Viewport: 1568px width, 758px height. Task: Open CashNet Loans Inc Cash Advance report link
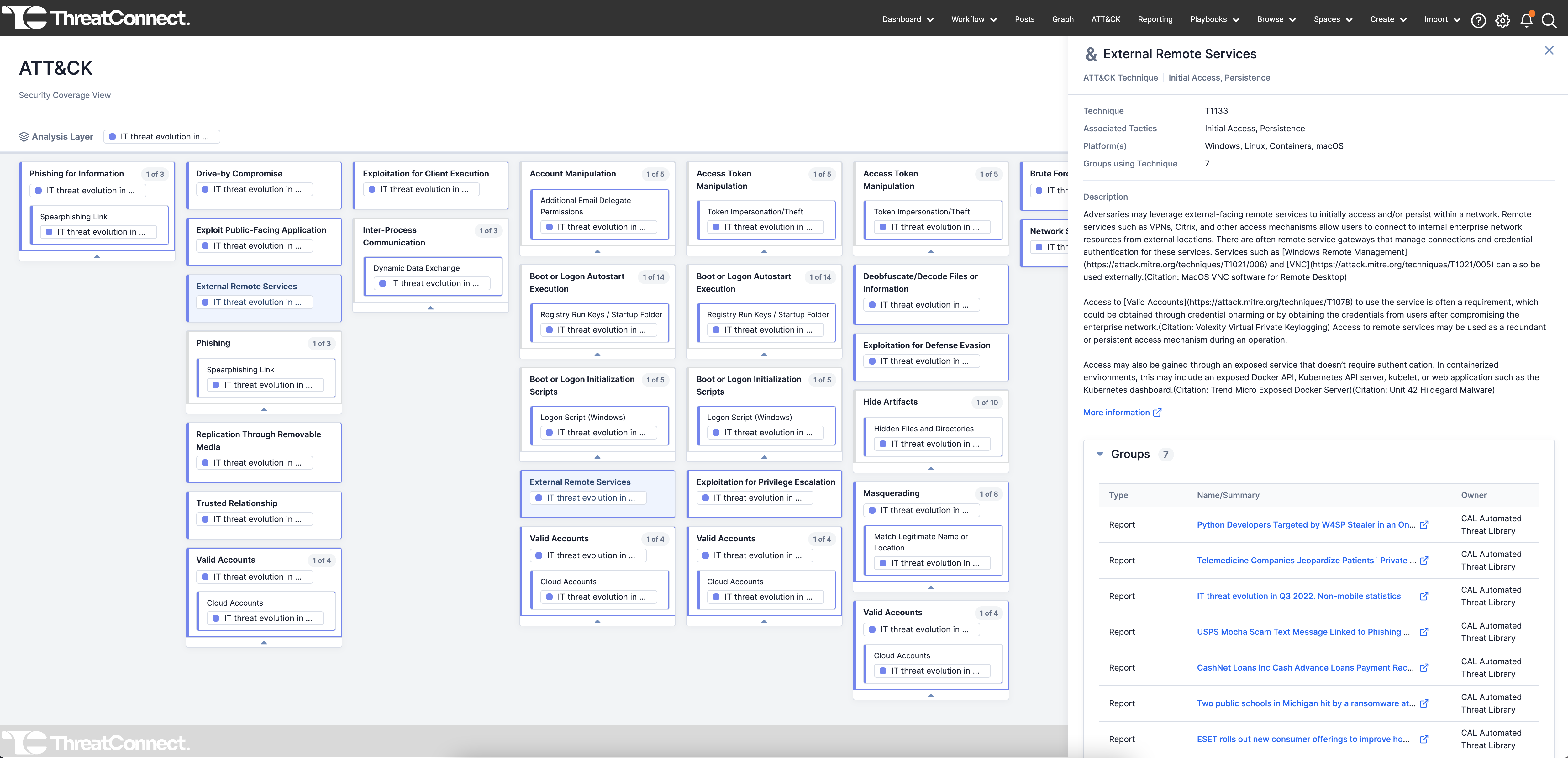coord(1305,667)
